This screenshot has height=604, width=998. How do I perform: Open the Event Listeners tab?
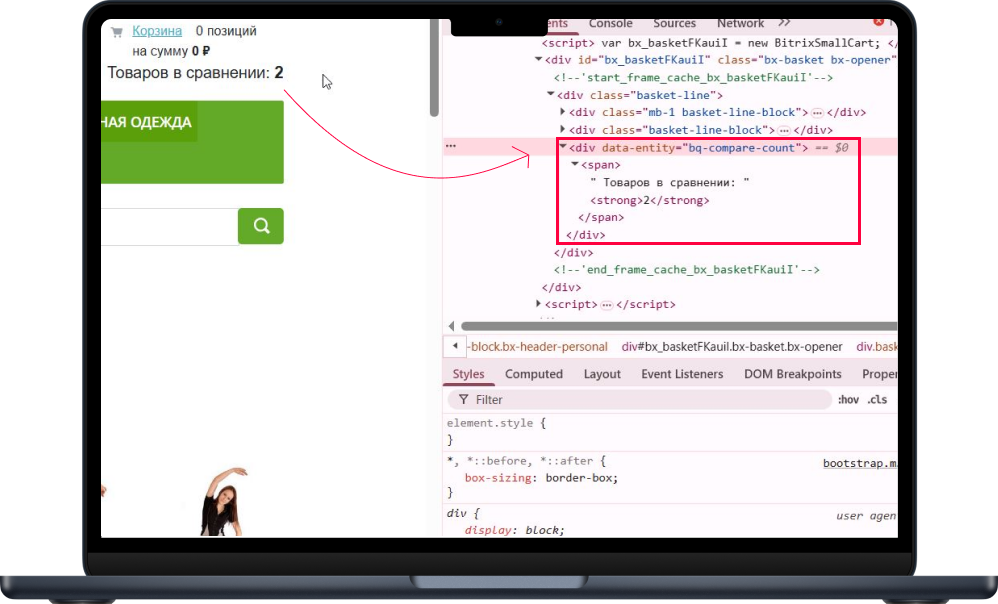click(682, 374)
